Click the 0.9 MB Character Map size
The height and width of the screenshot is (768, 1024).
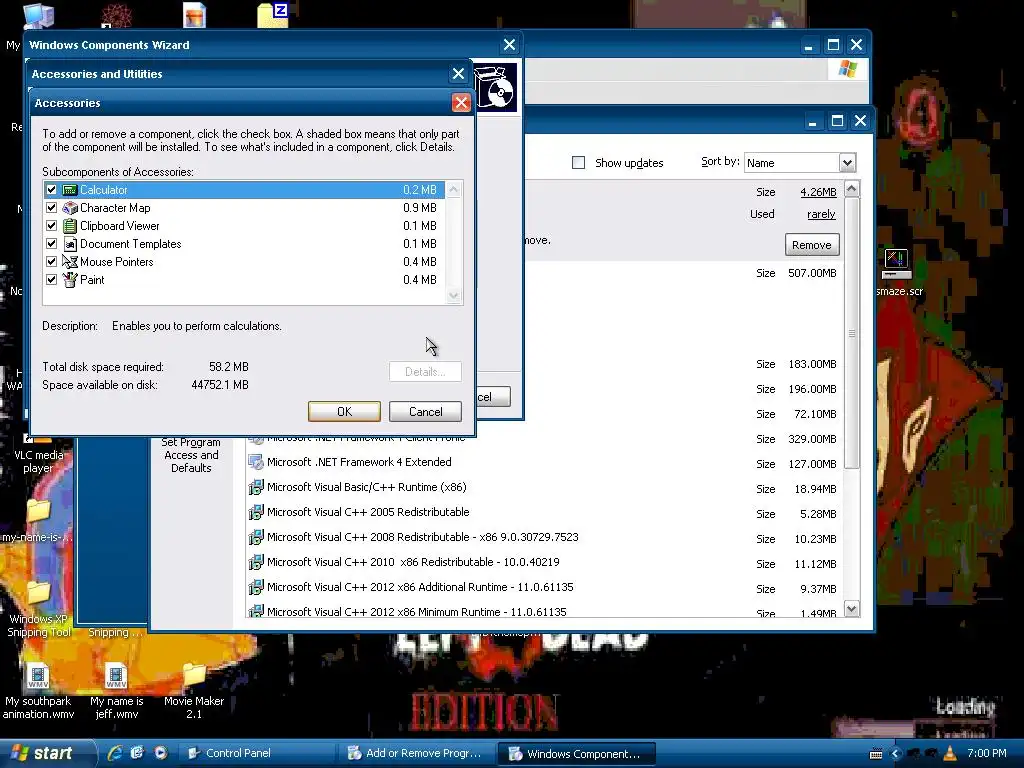click(419, 208)
